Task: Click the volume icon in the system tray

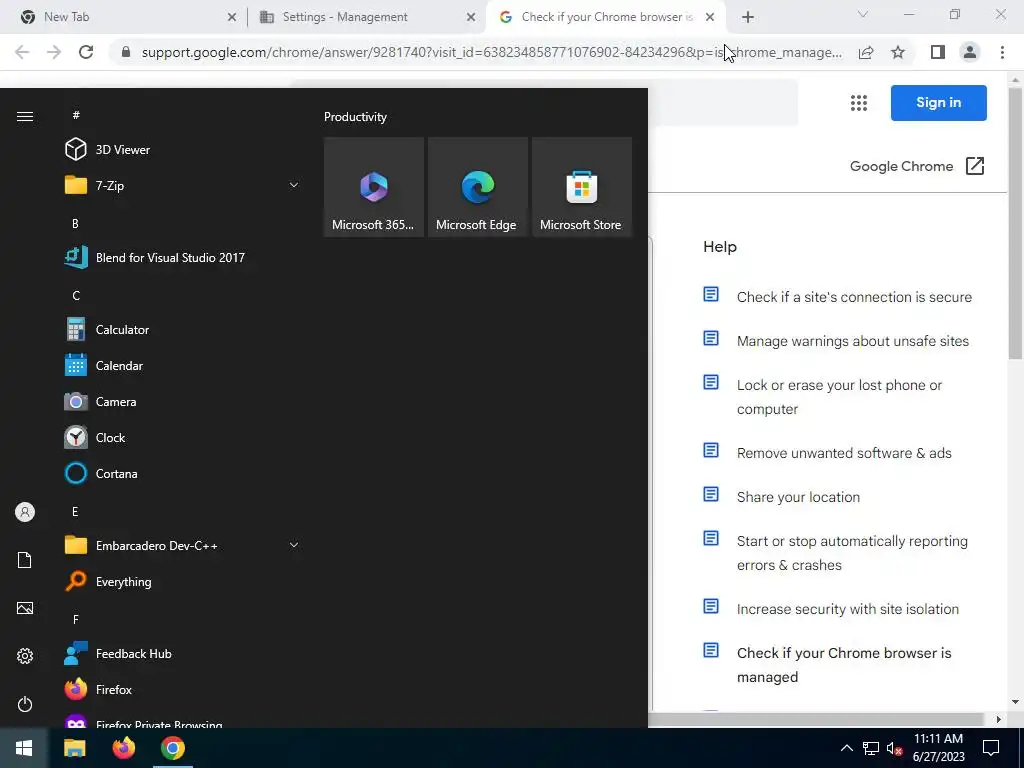Action: [x=895, y=748]
